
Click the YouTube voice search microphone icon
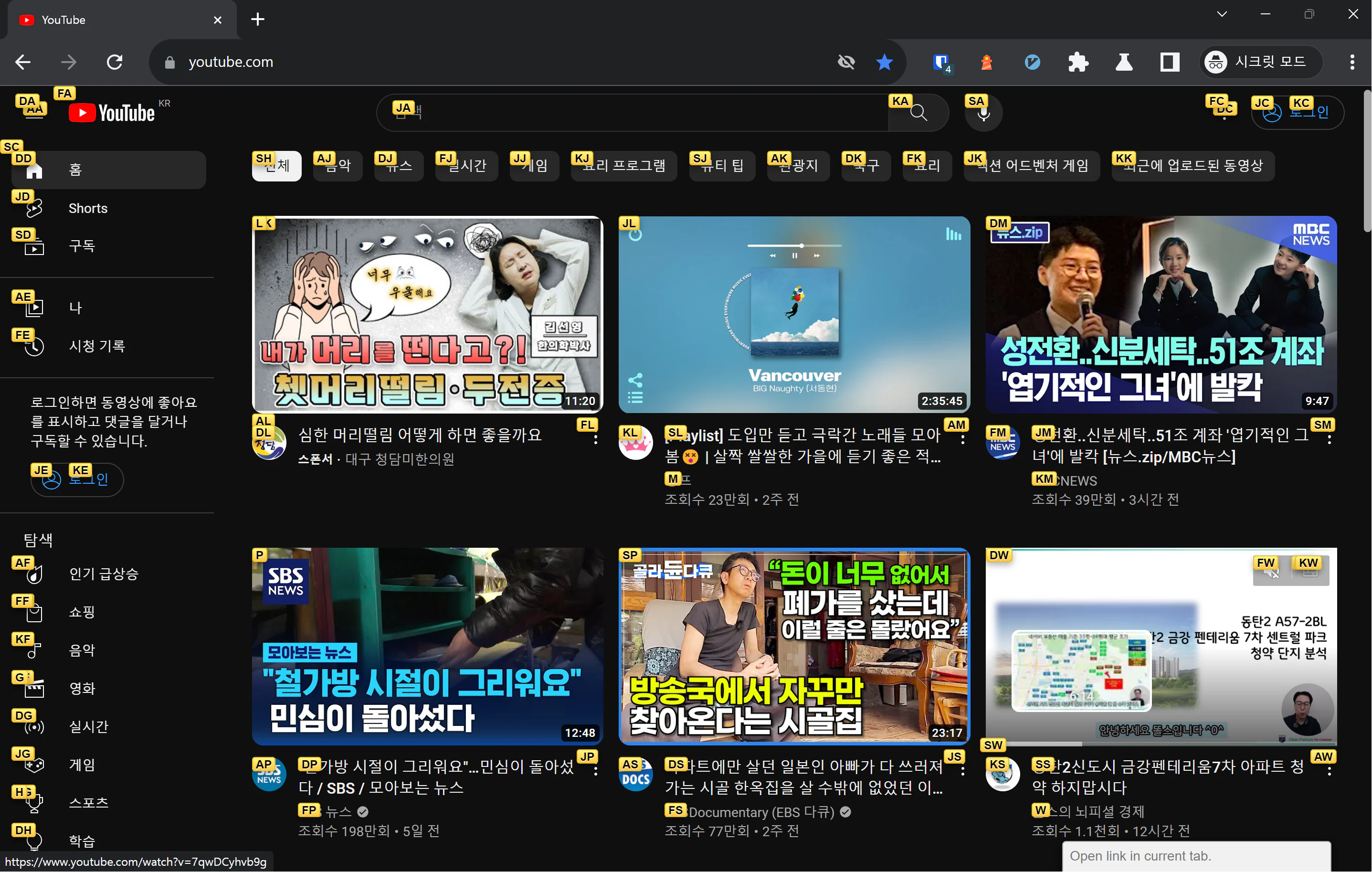point(983,113)
